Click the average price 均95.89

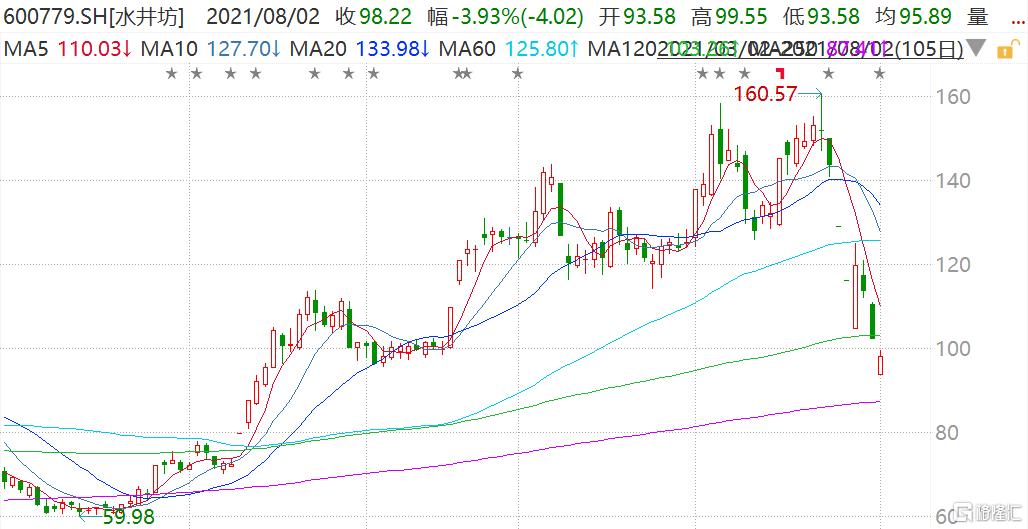914,16
